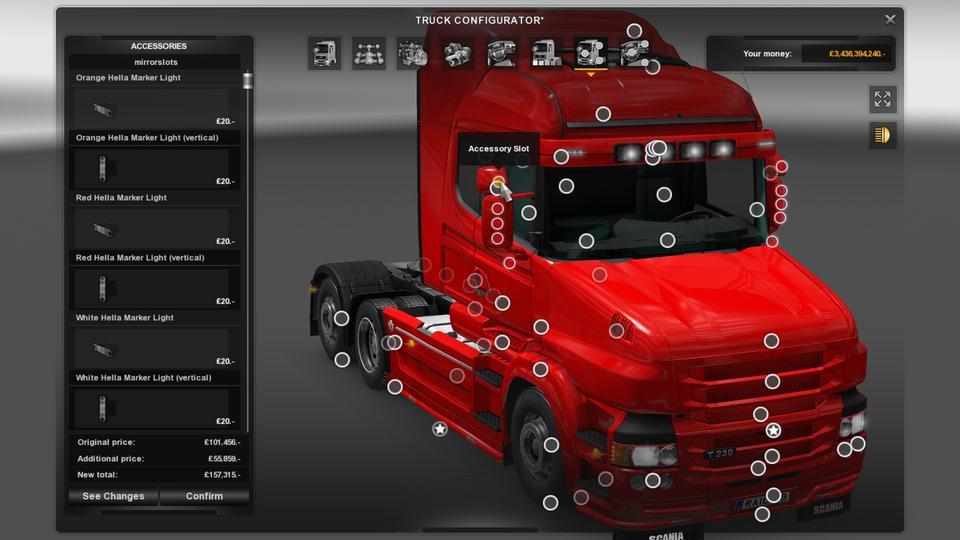This screenshot has height=540, width=960.
Task: Click the Confirm button
Action: click(204, 496)
